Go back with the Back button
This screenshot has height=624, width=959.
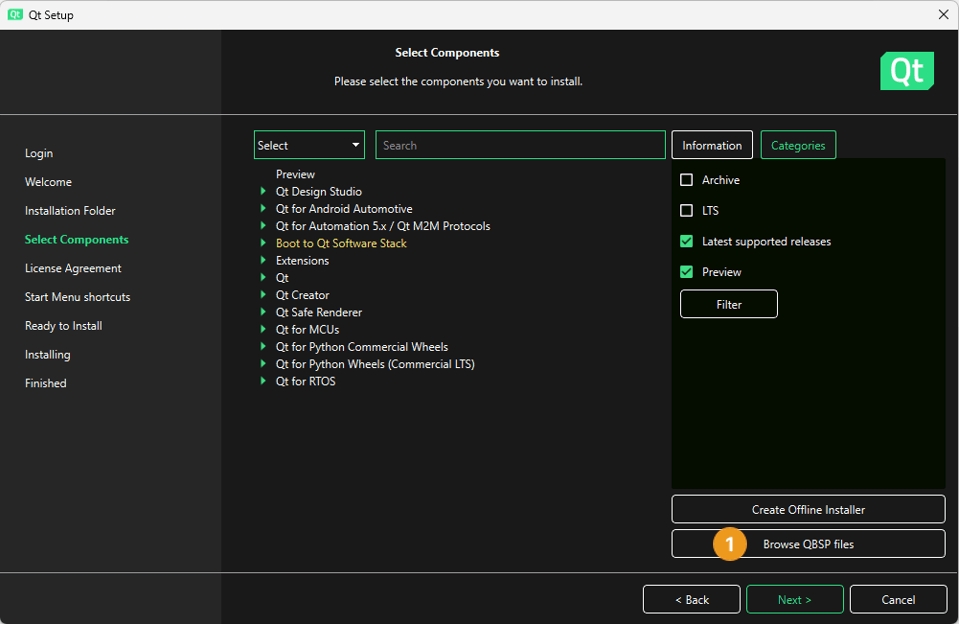click(x=691, y=599)
